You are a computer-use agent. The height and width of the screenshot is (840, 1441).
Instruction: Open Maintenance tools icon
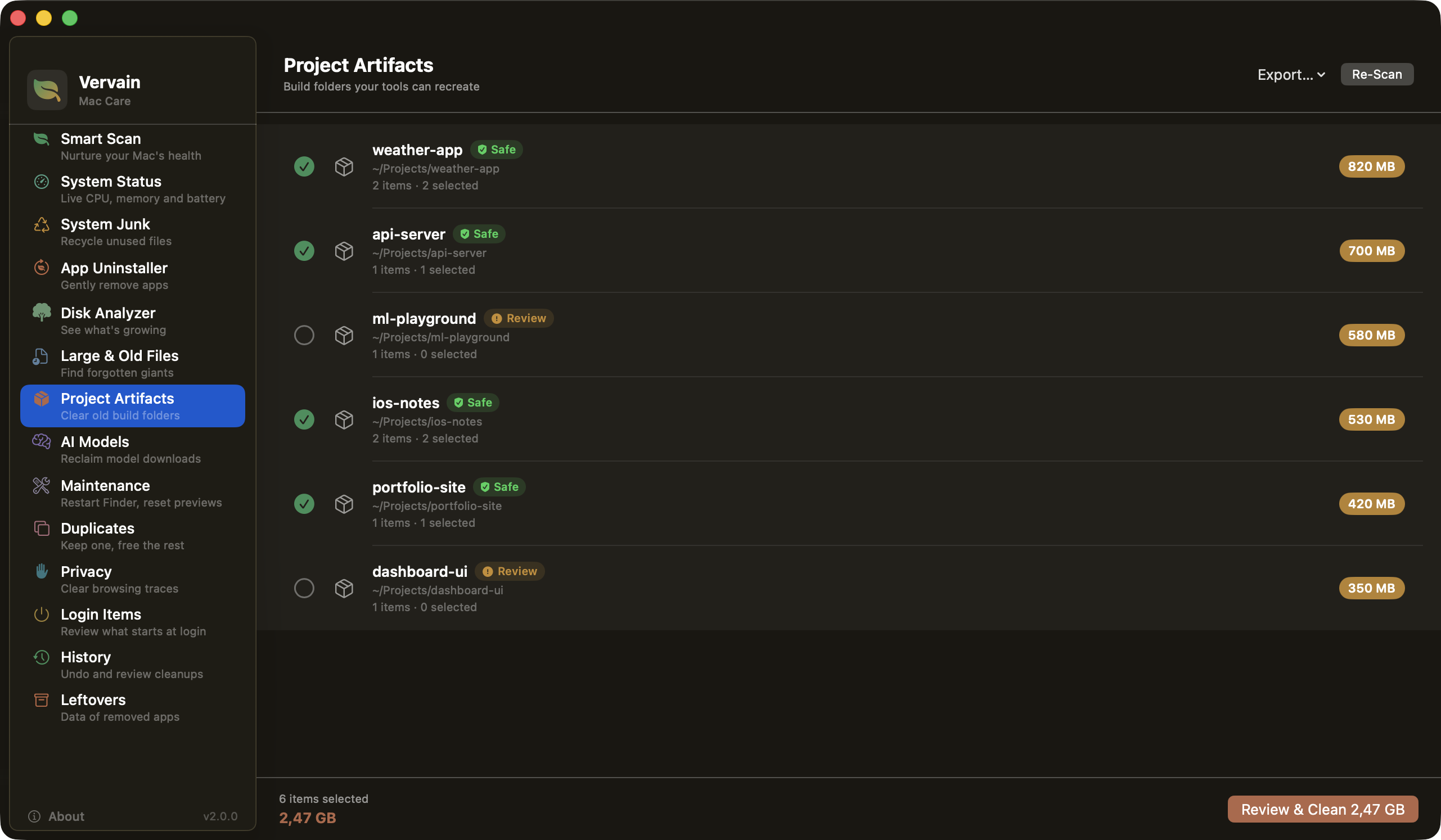coord(41,485)
